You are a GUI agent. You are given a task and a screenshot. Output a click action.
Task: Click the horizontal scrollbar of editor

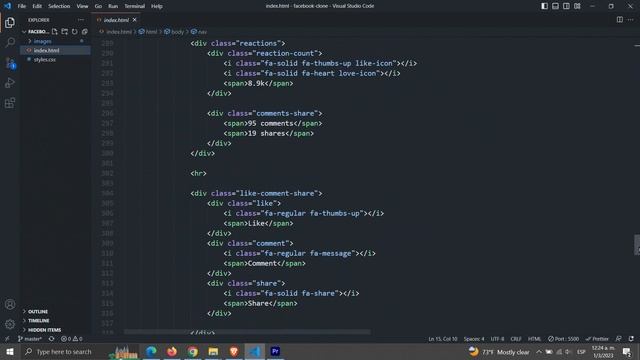click(x=247, y=332)
